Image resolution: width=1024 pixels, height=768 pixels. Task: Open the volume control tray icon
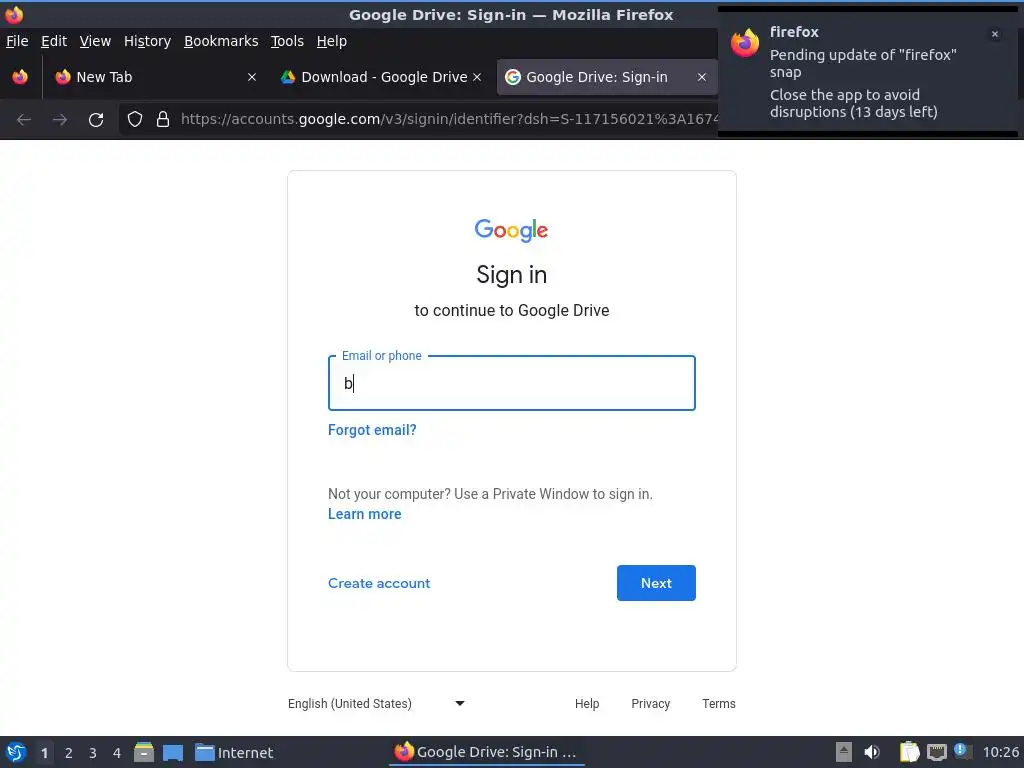tap(872, 752)
